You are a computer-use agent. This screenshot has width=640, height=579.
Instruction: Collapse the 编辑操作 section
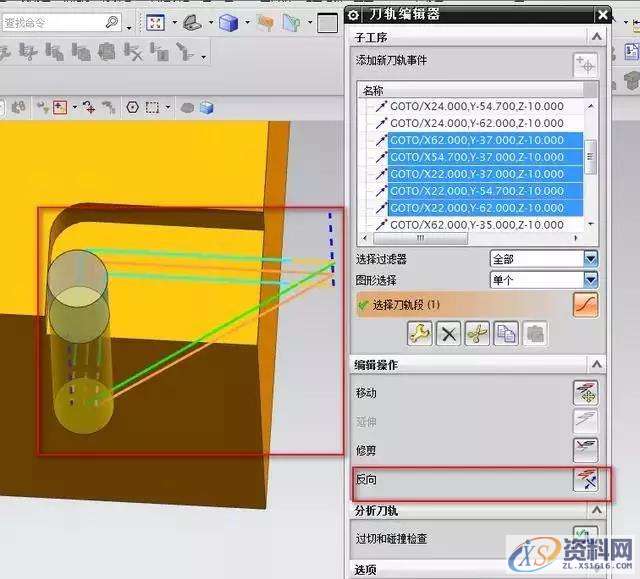[597, 365]
